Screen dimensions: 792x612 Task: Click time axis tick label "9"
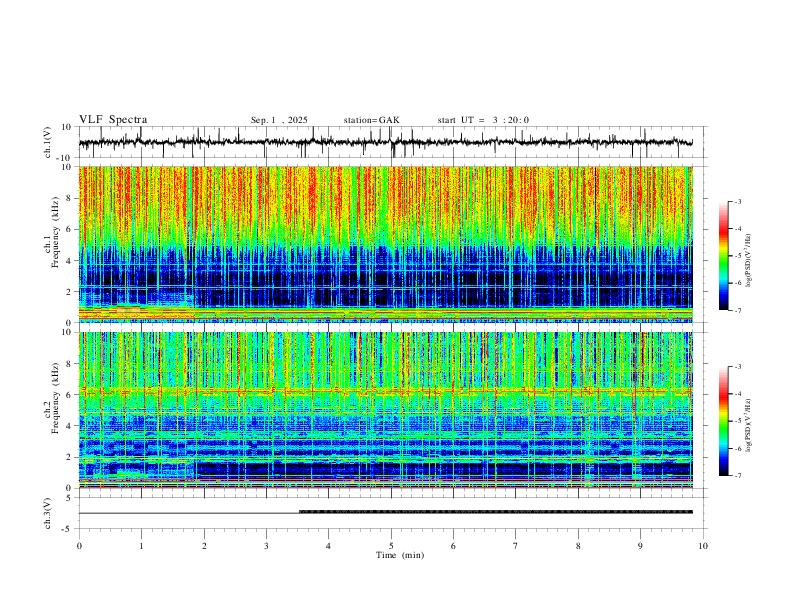(x=640, y=546)
